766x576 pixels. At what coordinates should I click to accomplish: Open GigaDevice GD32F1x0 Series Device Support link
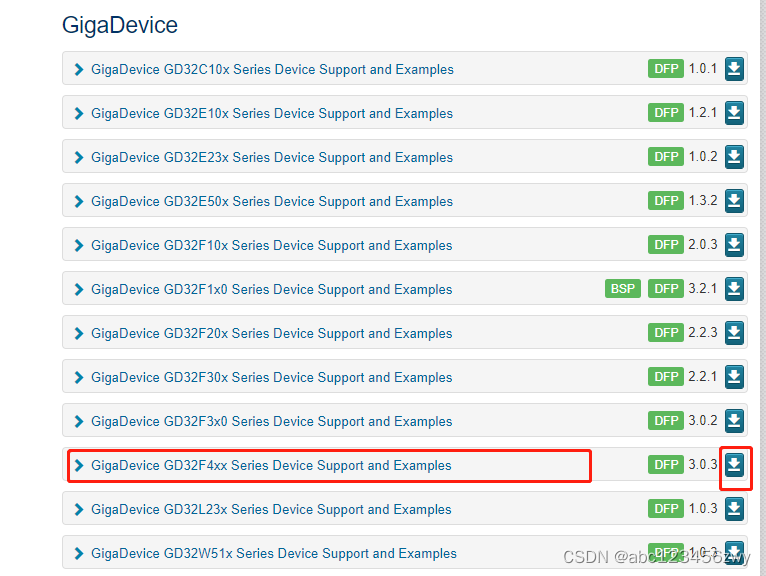point(272,289)
